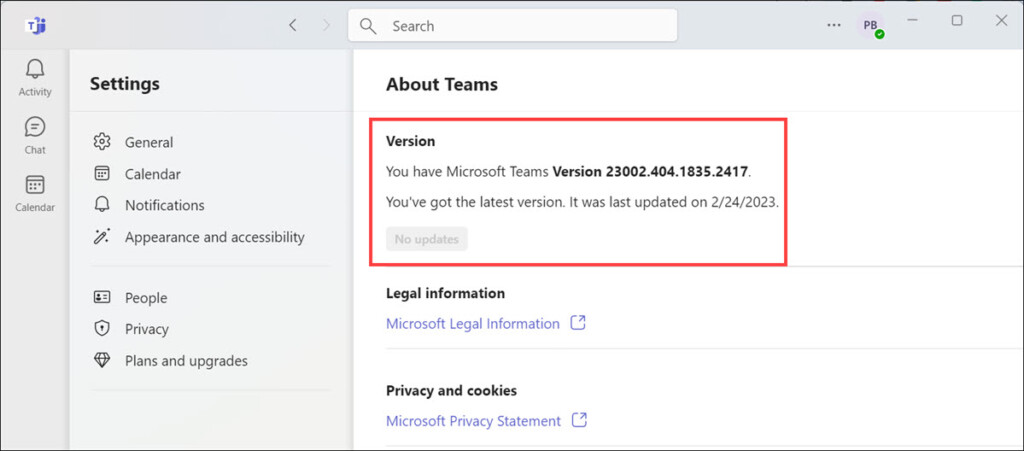Select General in Settings

pyautogui.click(x=148, y=142)
